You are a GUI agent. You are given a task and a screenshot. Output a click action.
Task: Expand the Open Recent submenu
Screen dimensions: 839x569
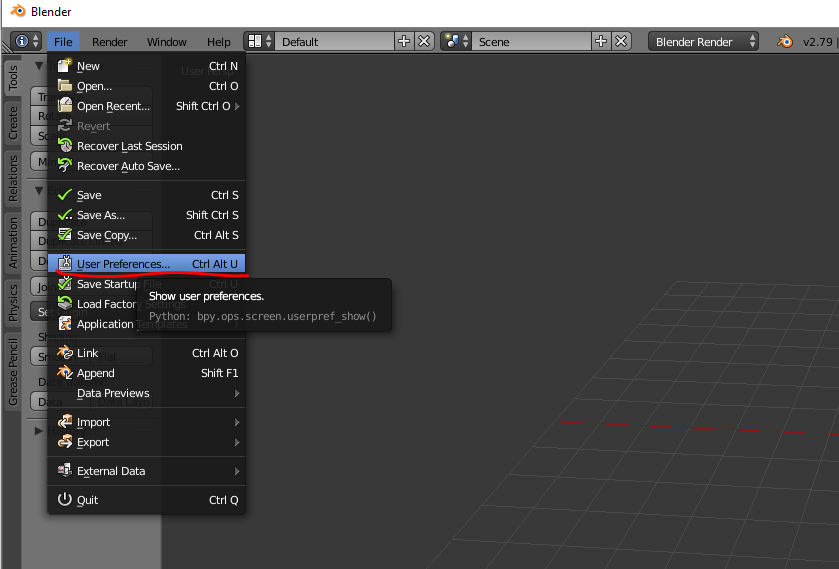[237, 106]
